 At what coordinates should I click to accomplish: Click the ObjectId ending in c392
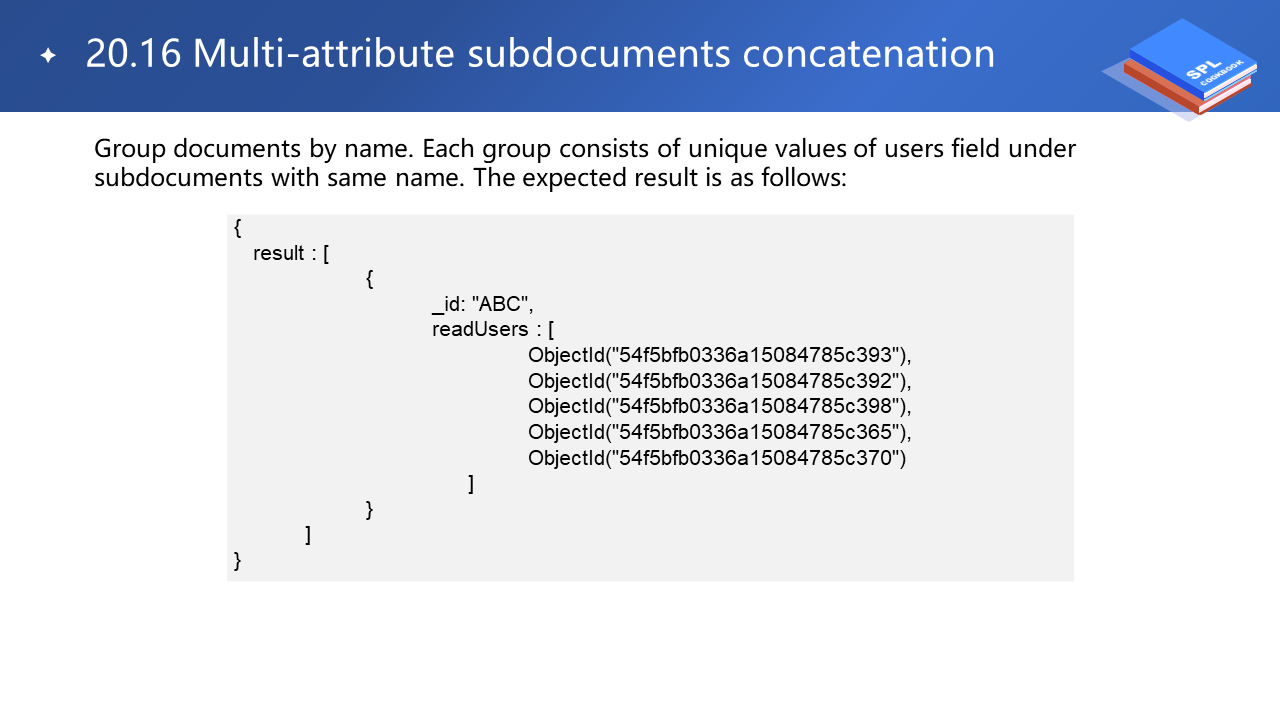pos(720,381)
